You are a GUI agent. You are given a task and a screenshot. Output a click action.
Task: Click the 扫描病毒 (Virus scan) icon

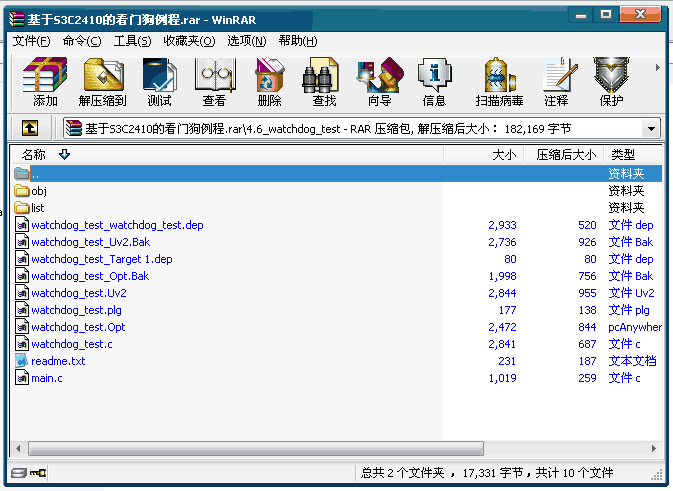[x=499, y=76]
